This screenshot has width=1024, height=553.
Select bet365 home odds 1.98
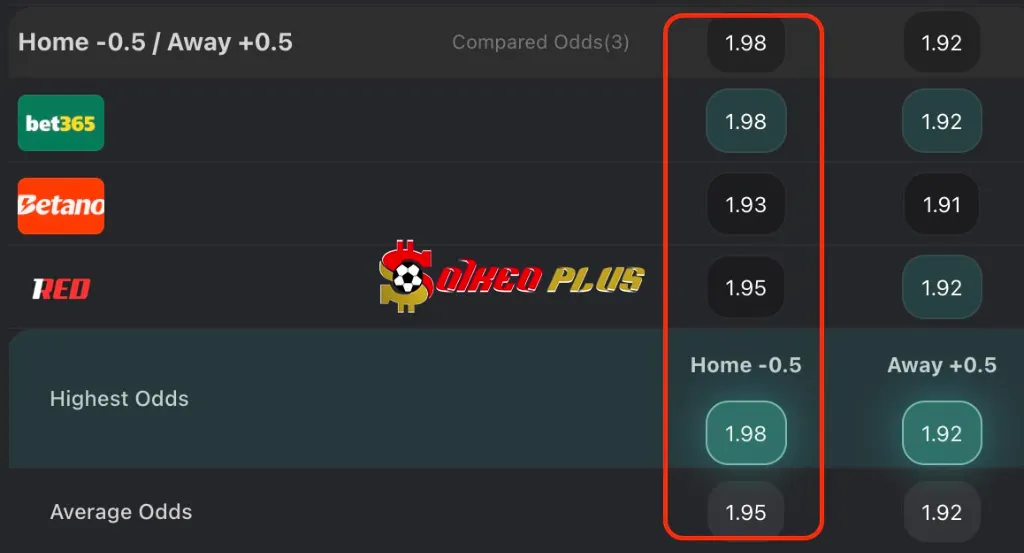point(746,121)
